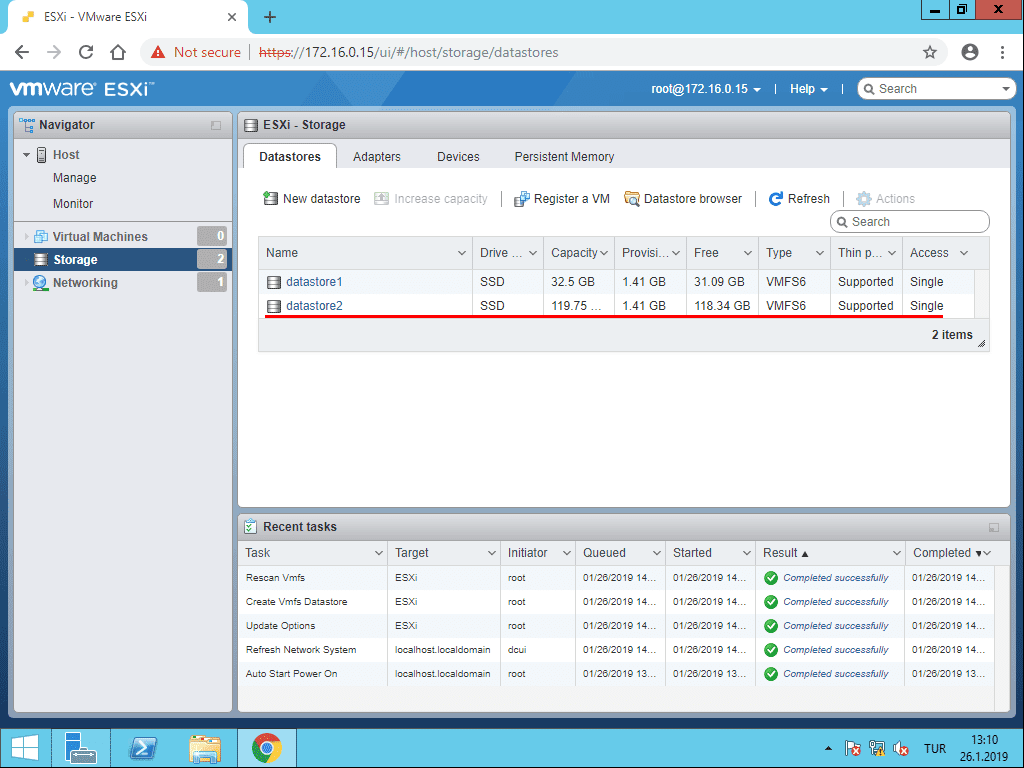Open the Windows Start menu

25,748
